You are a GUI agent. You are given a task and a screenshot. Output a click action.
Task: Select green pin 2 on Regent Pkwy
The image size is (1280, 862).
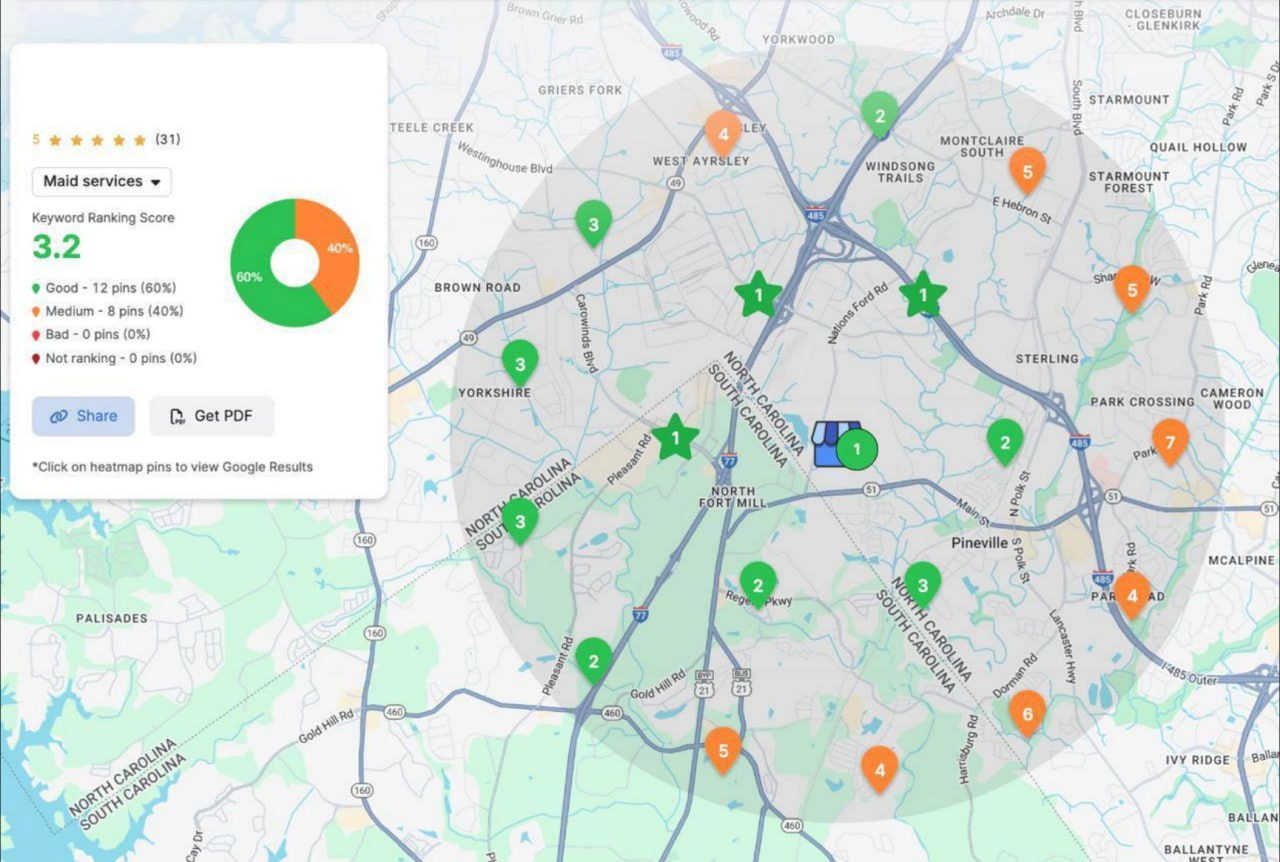tap(758, 584)
